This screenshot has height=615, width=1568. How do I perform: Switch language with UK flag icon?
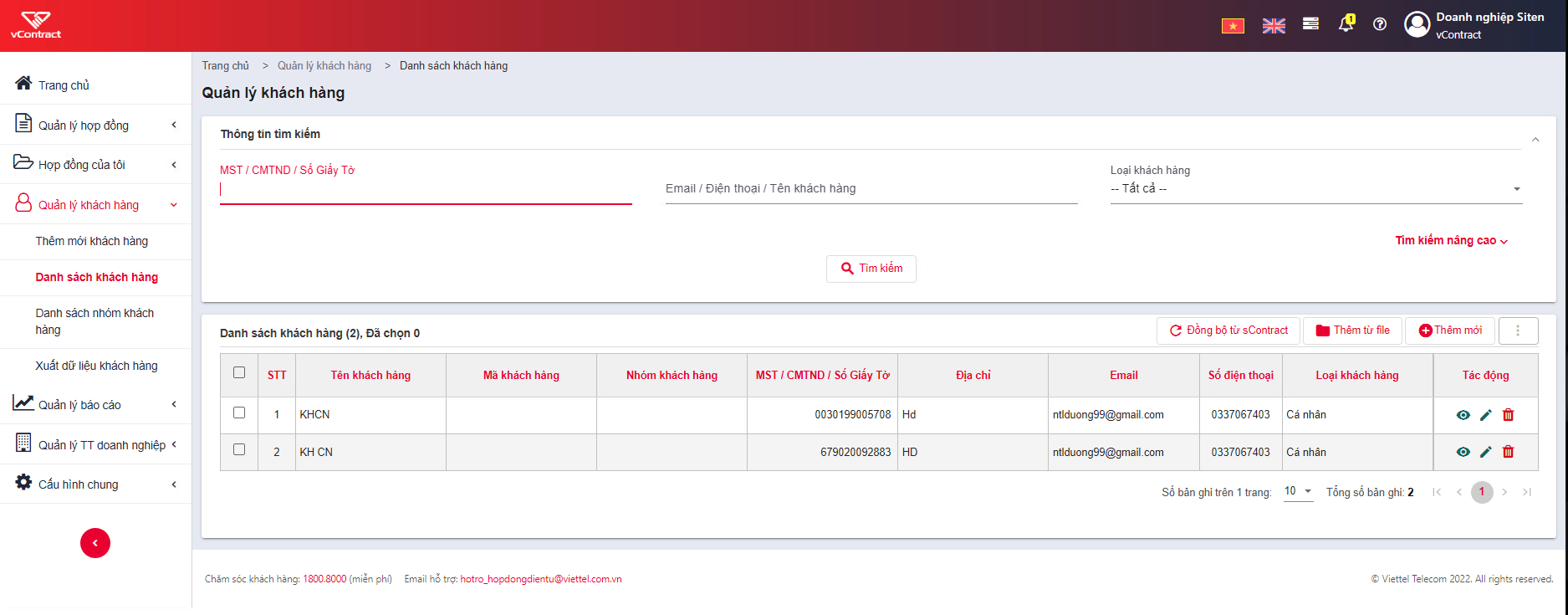(x=1274, y=26)
